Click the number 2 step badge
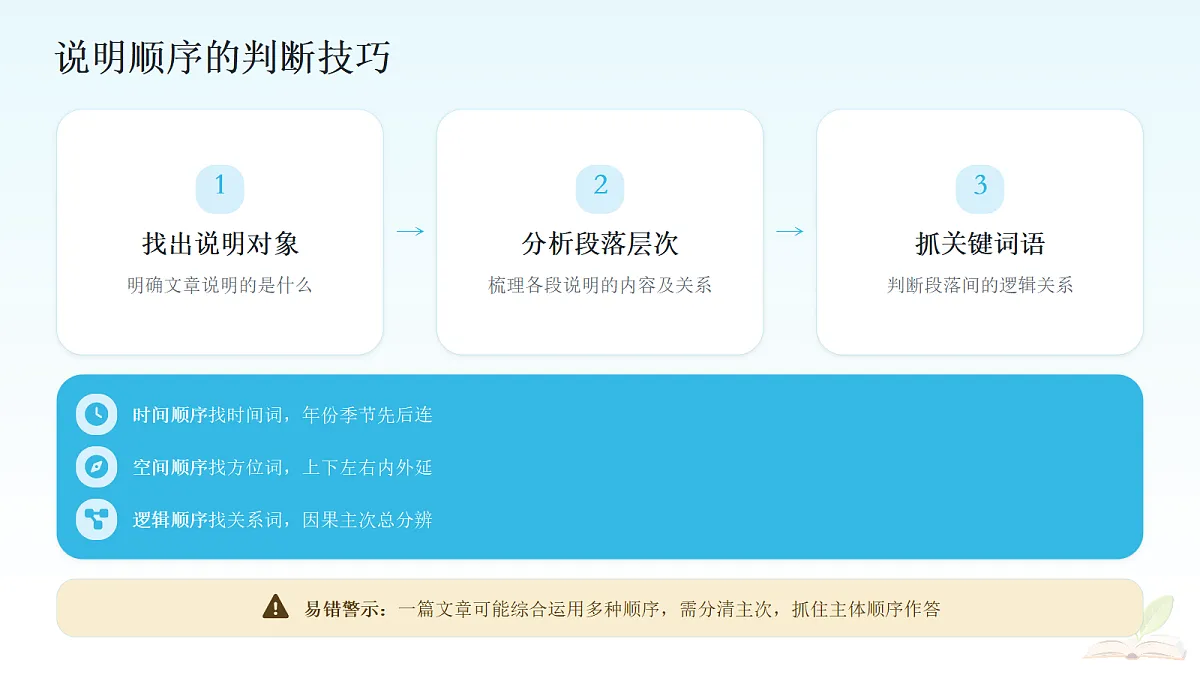 click(600, 188)
